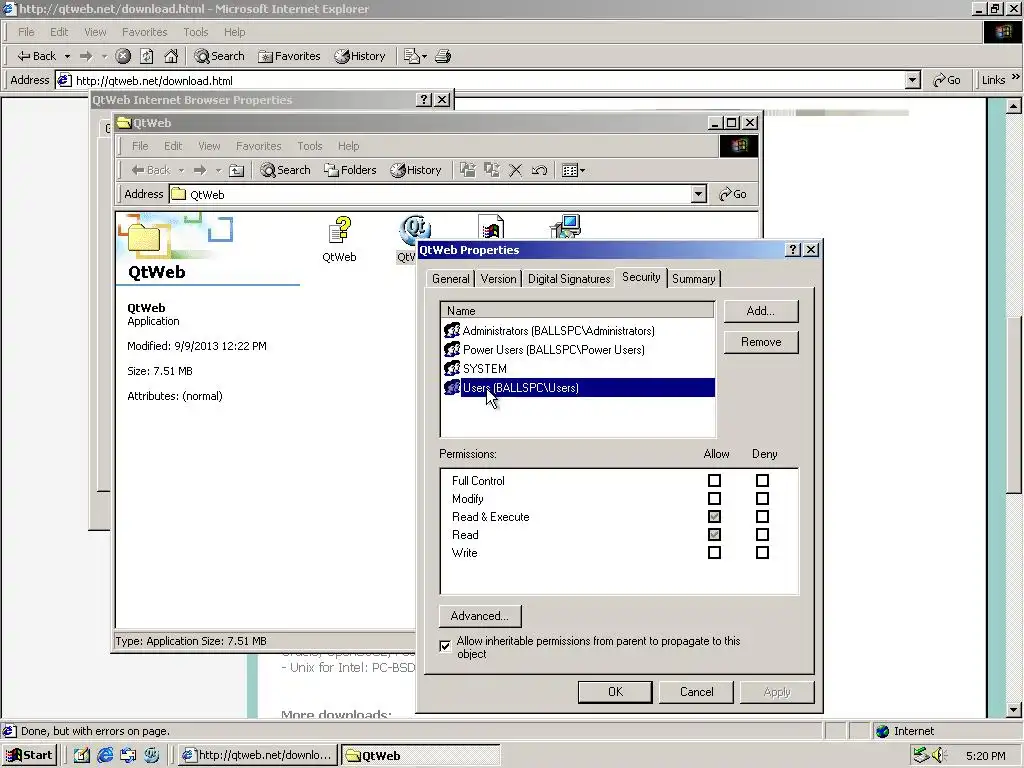Image resolution: width=1024 pixels, height=768 pixels.
Task: Click scroll down arrow of Internet Explorer page
Action: pyautogui.click(x=1014, y=709)
